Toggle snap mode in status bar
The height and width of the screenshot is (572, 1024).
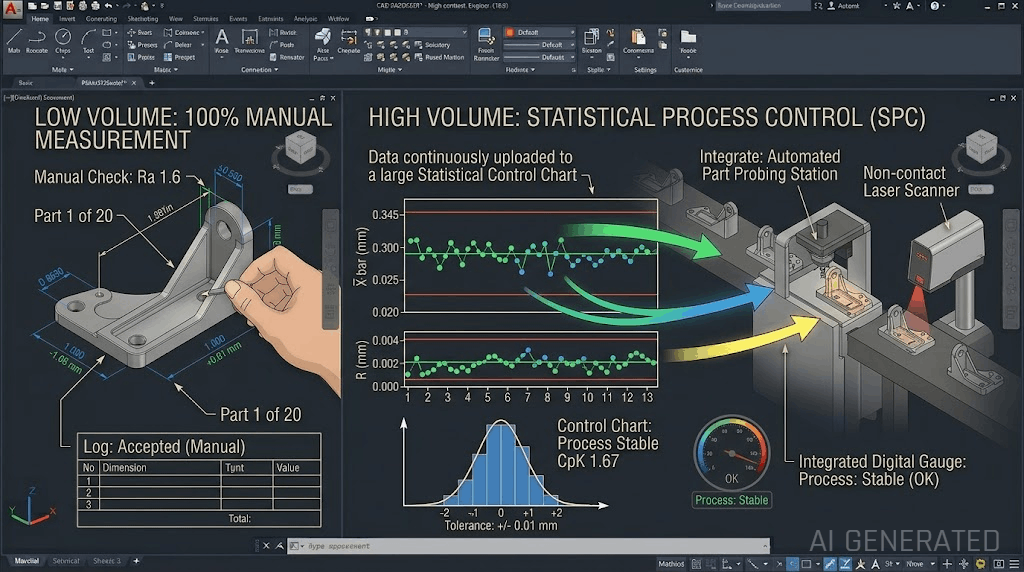(710, 564)
